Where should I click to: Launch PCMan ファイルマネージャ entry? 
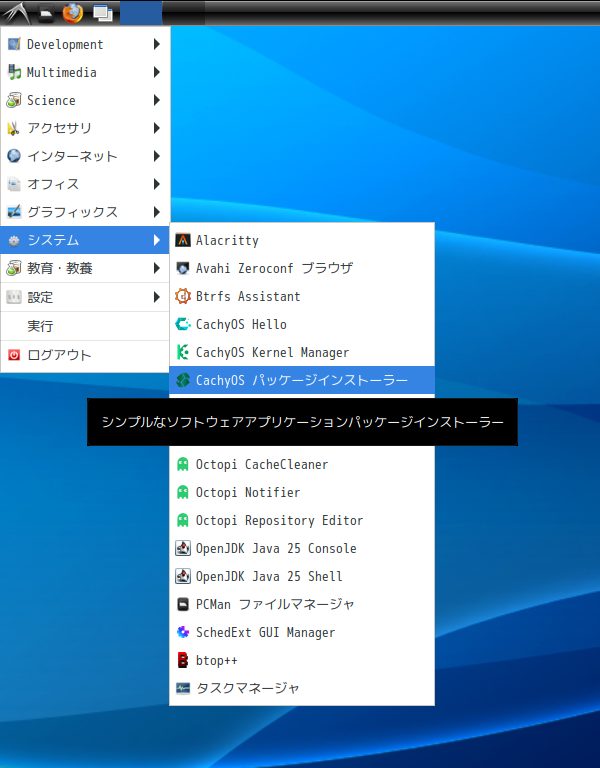[x=302, y=604]
